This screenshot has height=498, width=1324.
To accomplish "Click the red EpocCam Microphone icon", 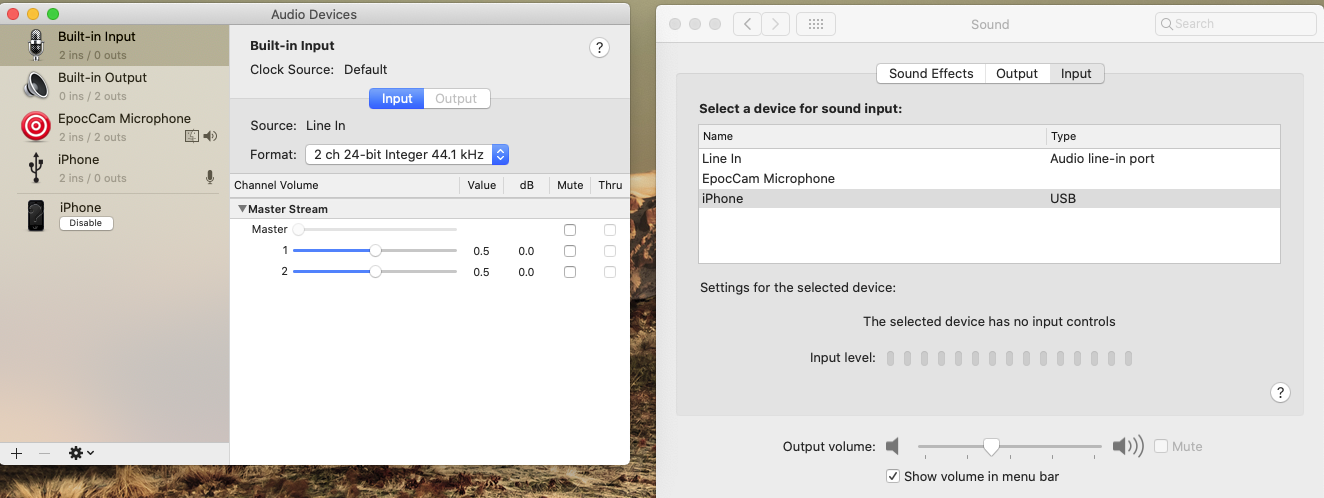I will (x=36, y=126).
